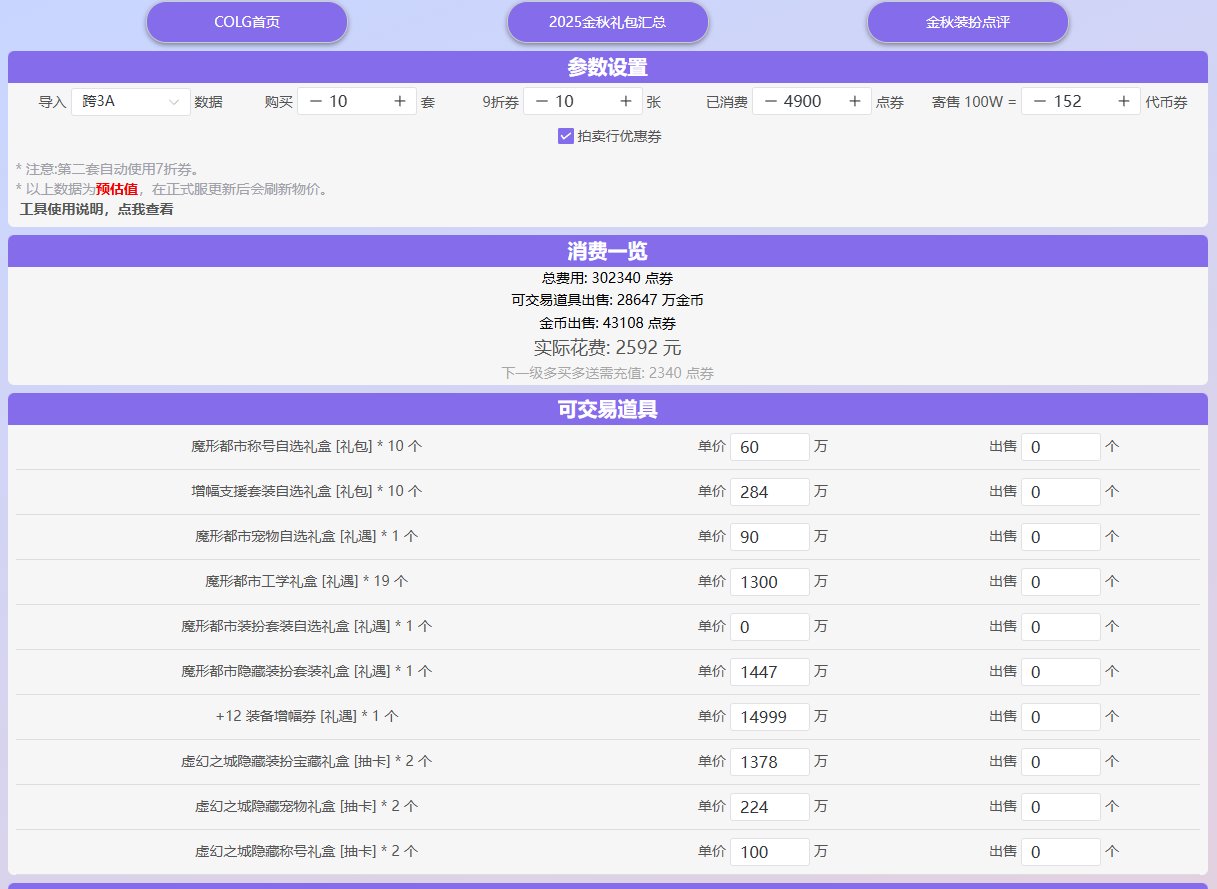1217x889 pixels.
Task: Open the COLG首页 tab
Action: click(247, 22)
